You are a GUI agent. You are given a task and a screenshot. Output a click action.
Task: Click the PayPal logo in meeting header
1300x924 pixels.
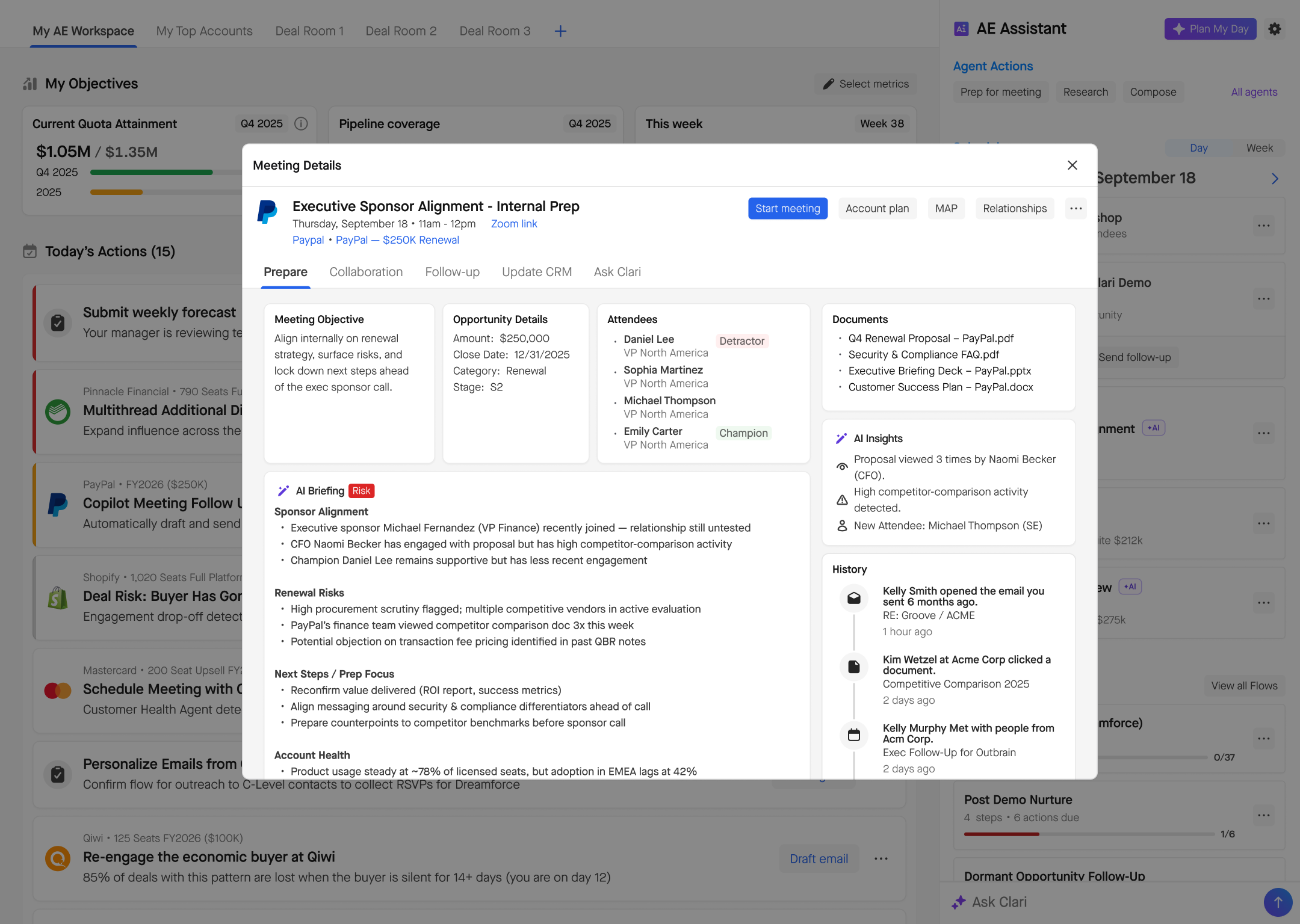[x=267, y=212]
